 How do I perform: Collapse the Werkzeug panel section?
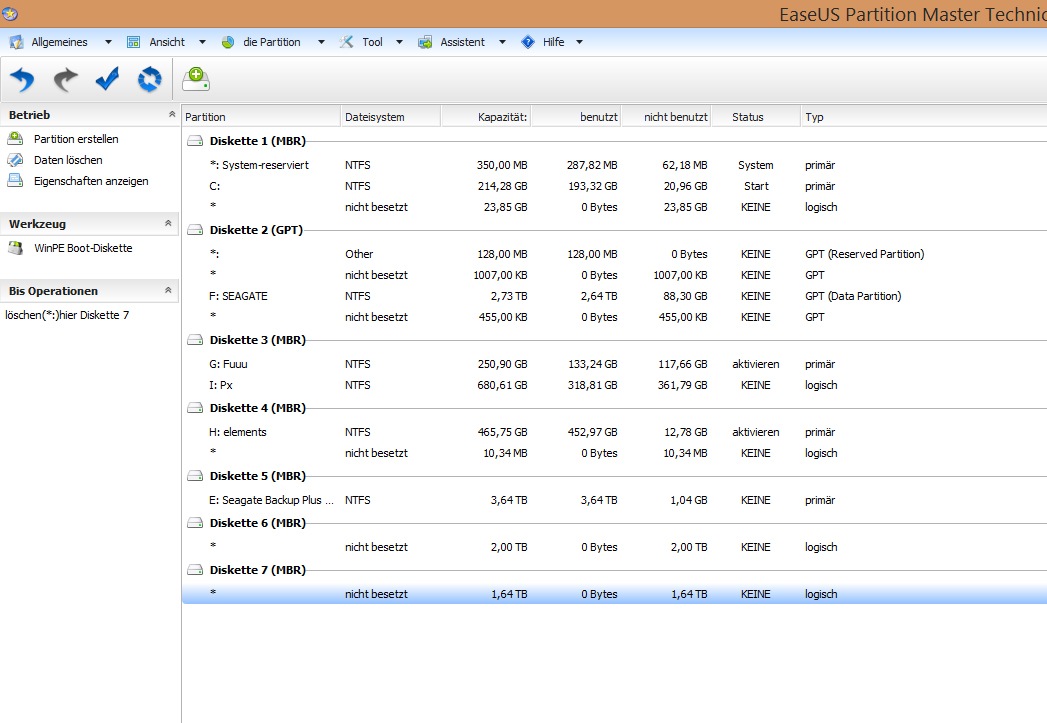pyautogui.click(x=168, y=223)
